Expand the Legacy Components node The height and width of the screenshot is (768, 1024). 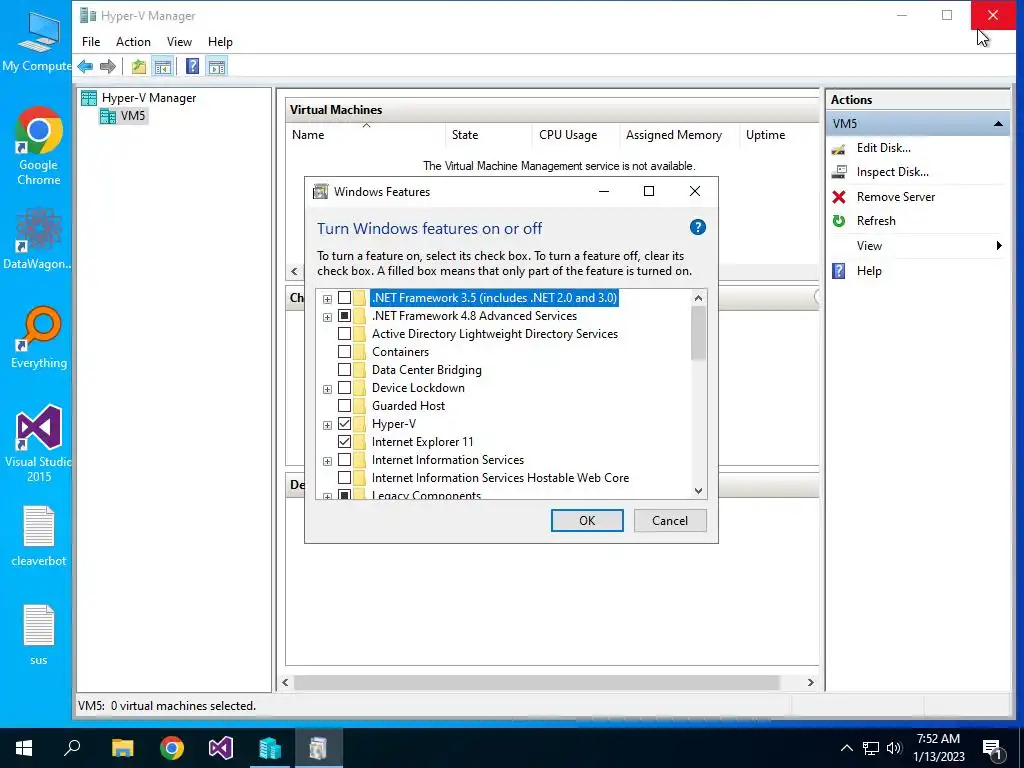point(327,496)
